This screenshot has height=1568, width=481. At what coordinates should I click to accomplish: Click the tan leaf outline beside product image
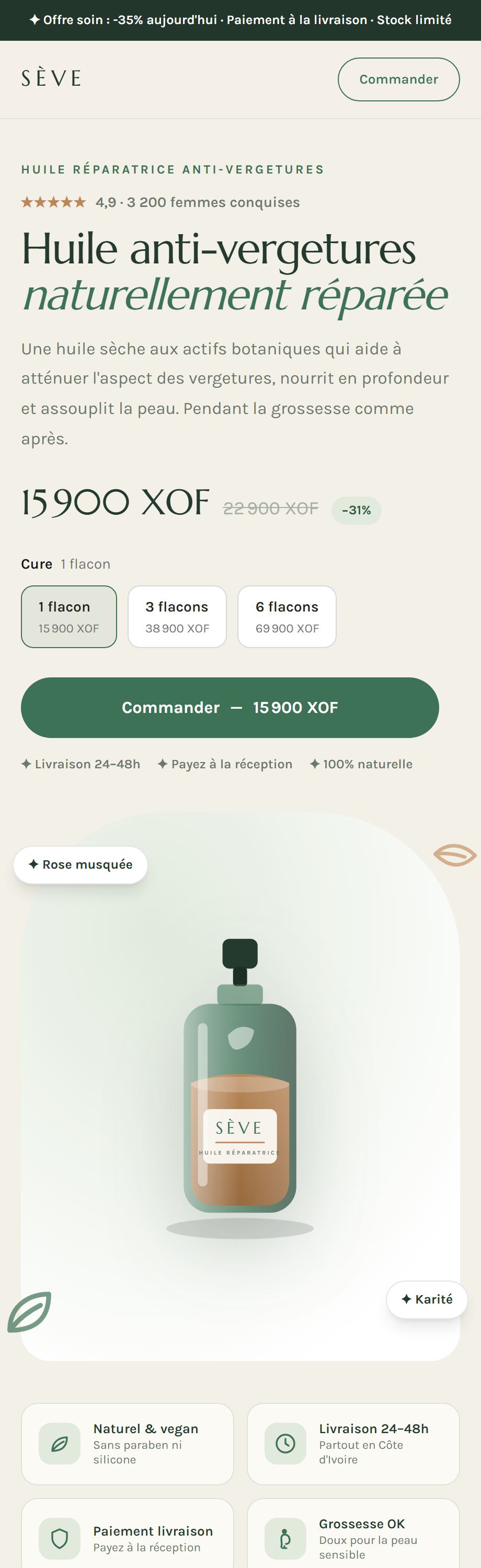(x=455, y=855)
